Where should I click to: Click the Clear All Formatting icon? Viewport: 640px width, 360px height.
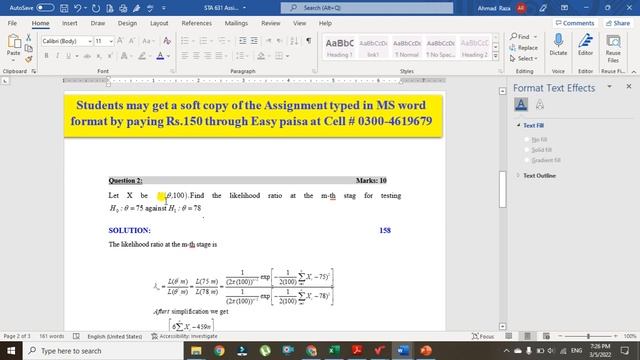[167, 41]
